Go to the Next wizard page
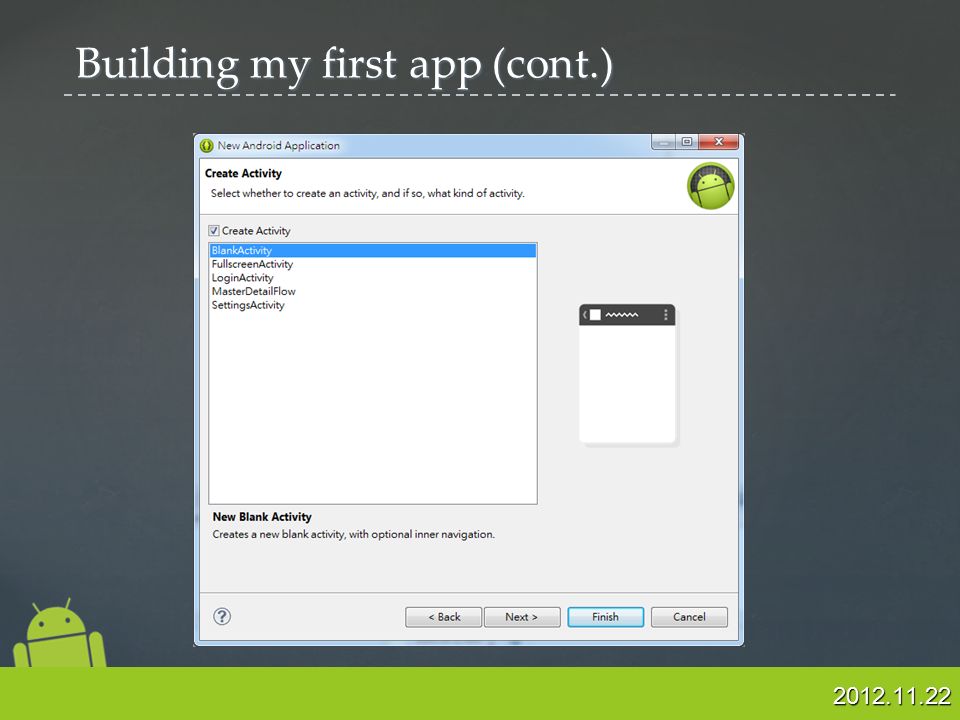Screen dimensions: 960x720 pos(522,617)
